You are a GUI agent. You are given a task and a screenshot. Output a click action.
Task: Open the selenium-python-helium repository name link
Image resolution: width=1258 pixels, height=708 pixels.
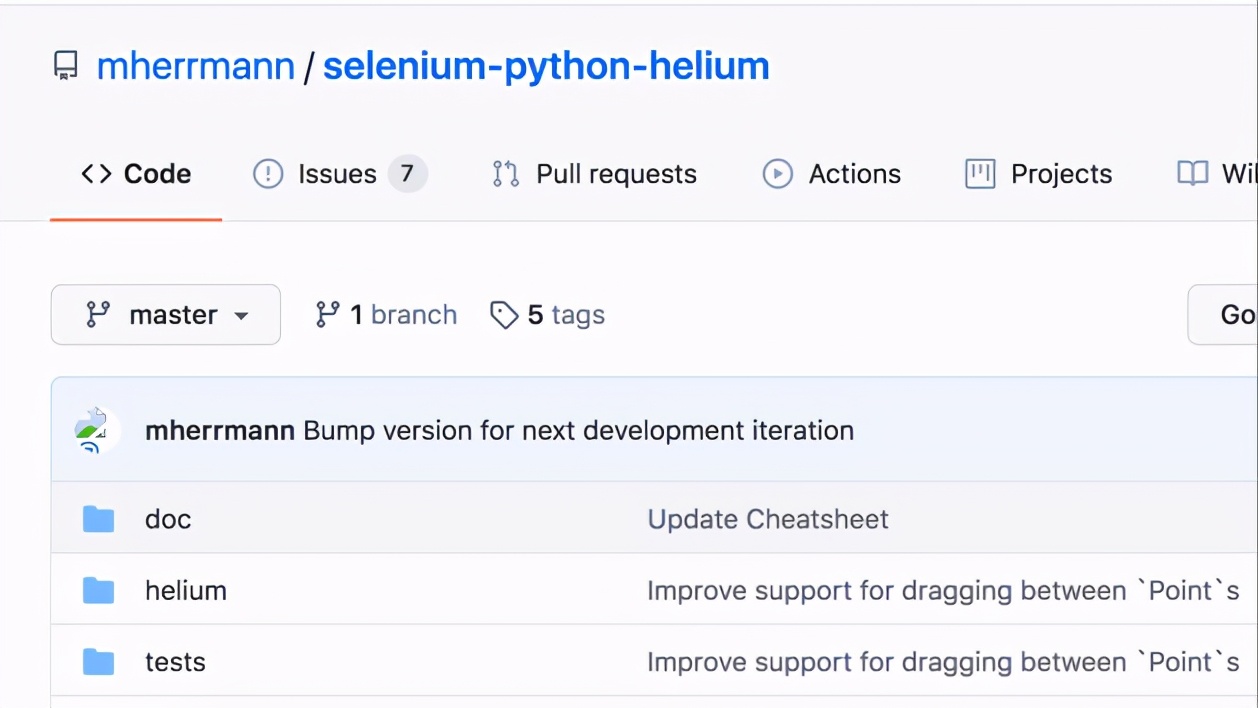[x=546, y=66]
